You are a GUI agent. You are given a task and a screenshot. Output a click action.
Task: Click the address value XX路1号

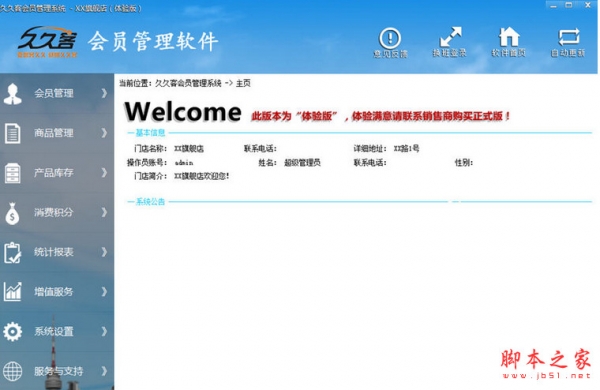[x=407, y=148]
